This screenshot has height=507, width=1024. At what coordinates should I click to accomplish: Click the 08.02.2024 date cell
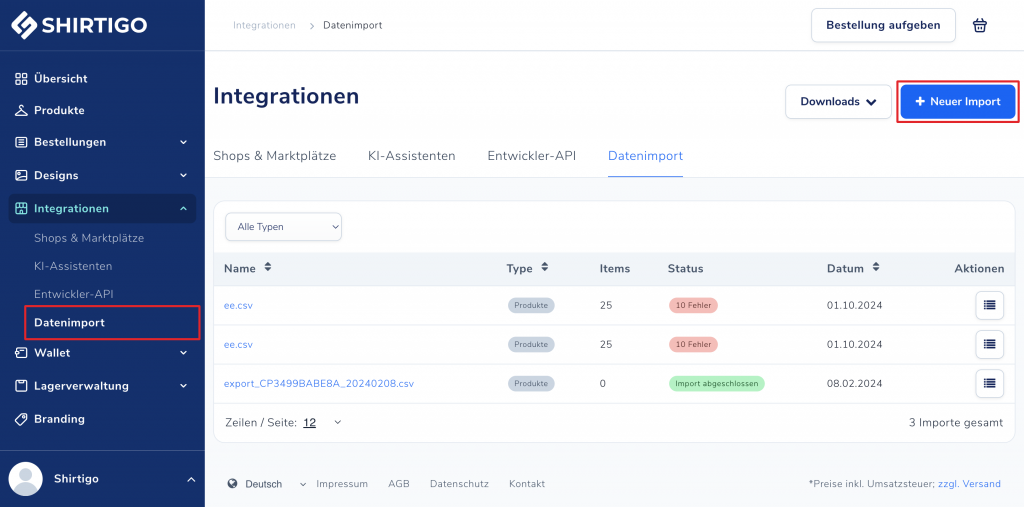coord(852,384)
